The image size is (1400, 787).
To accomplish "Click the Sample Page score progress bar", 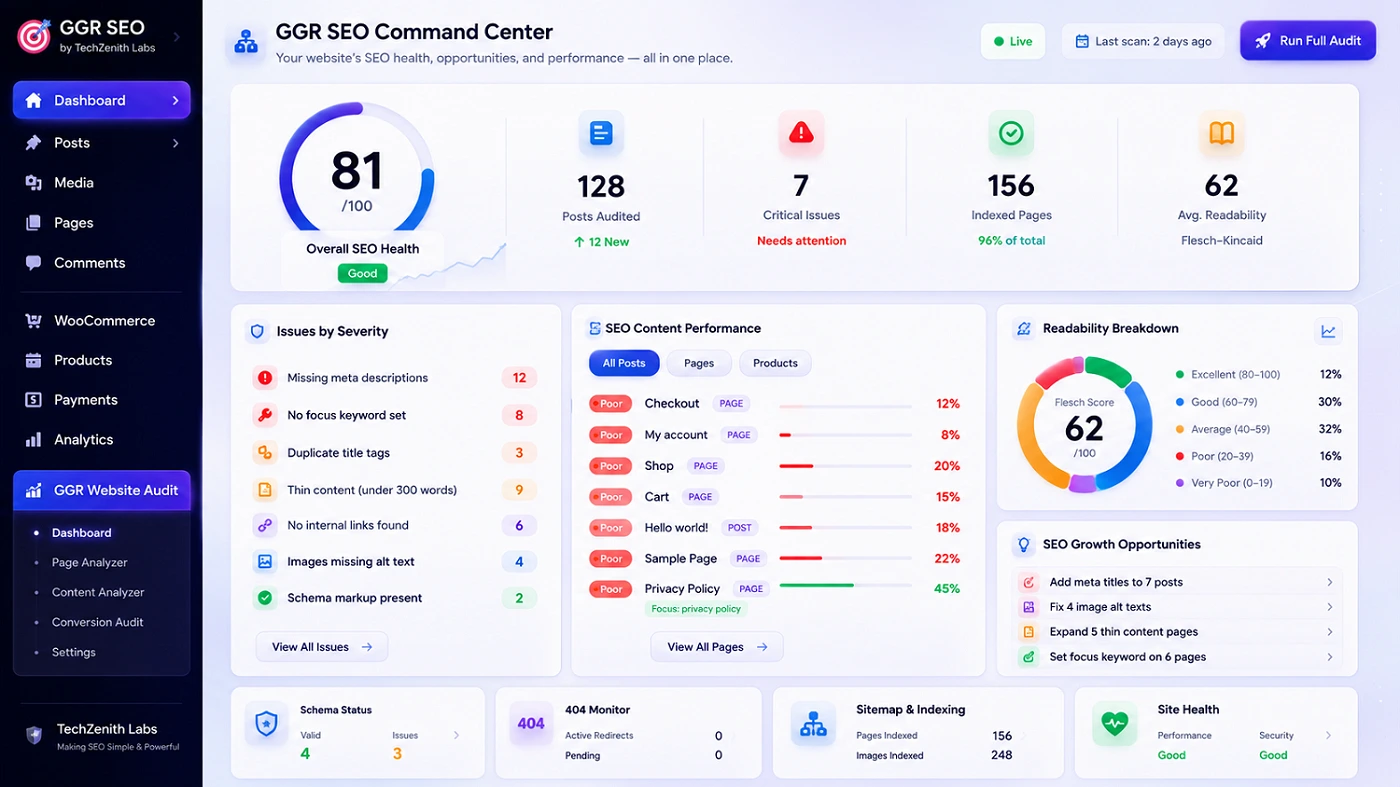I will (x=845, y=558).
